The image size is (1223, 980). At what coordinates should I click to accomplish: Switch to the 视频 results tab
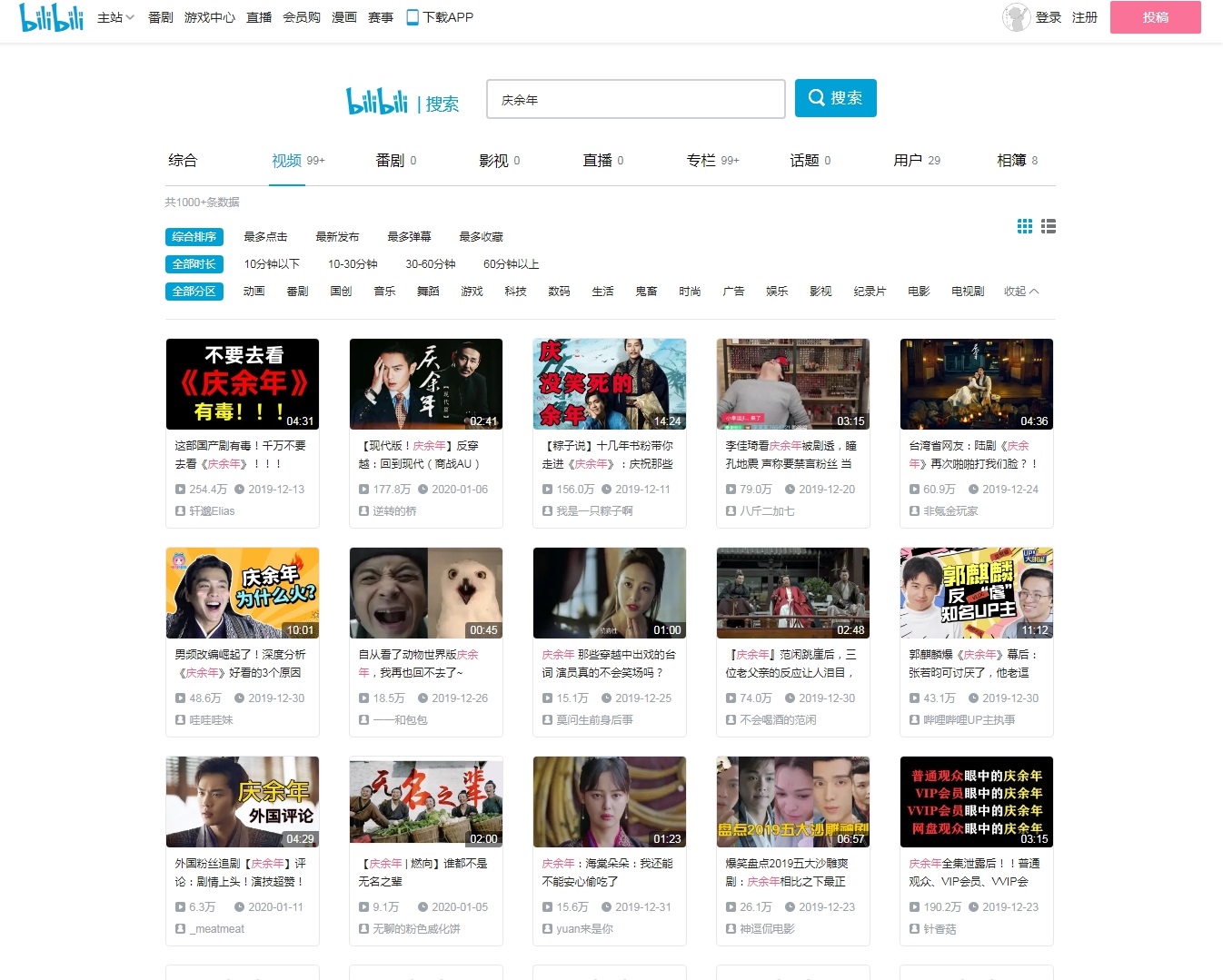coord(298,161)
